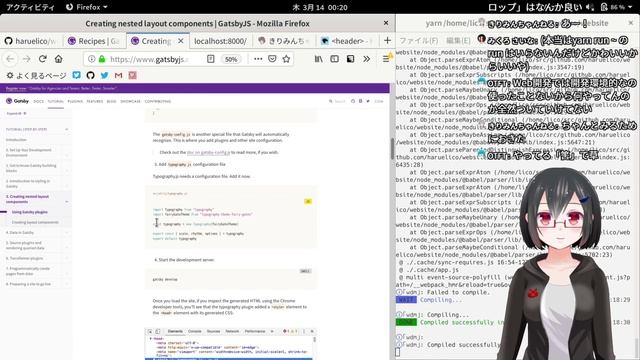Open ファイル(F) menu in terminal window
Viewport: 640px width, 360px height.
[419, 40]
